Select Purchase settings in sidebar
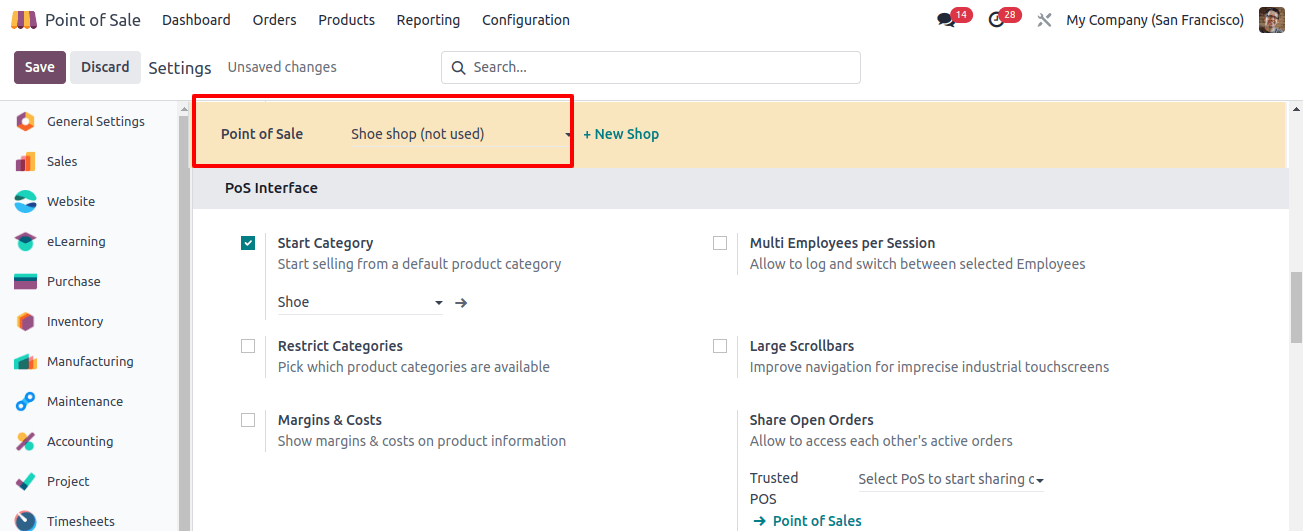 pyautogui.click(x=74, y=281)
